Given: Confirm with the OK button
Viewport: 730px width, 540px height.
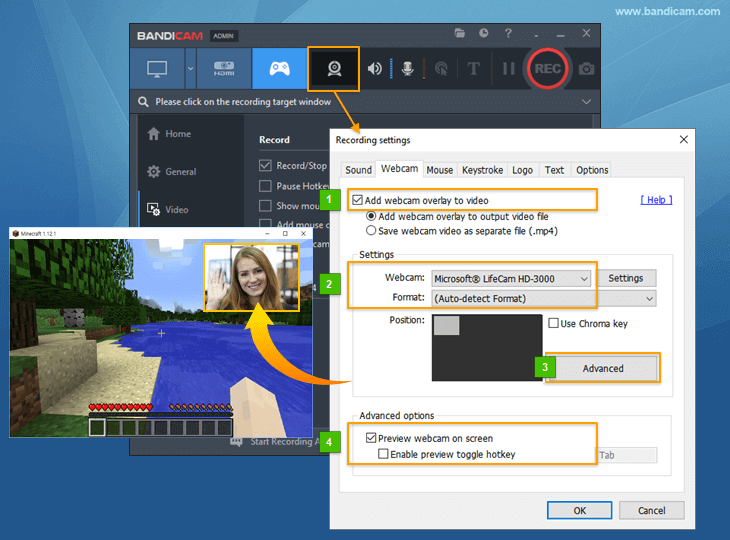Looking at the screenshot, I should (x=580, y=510).
